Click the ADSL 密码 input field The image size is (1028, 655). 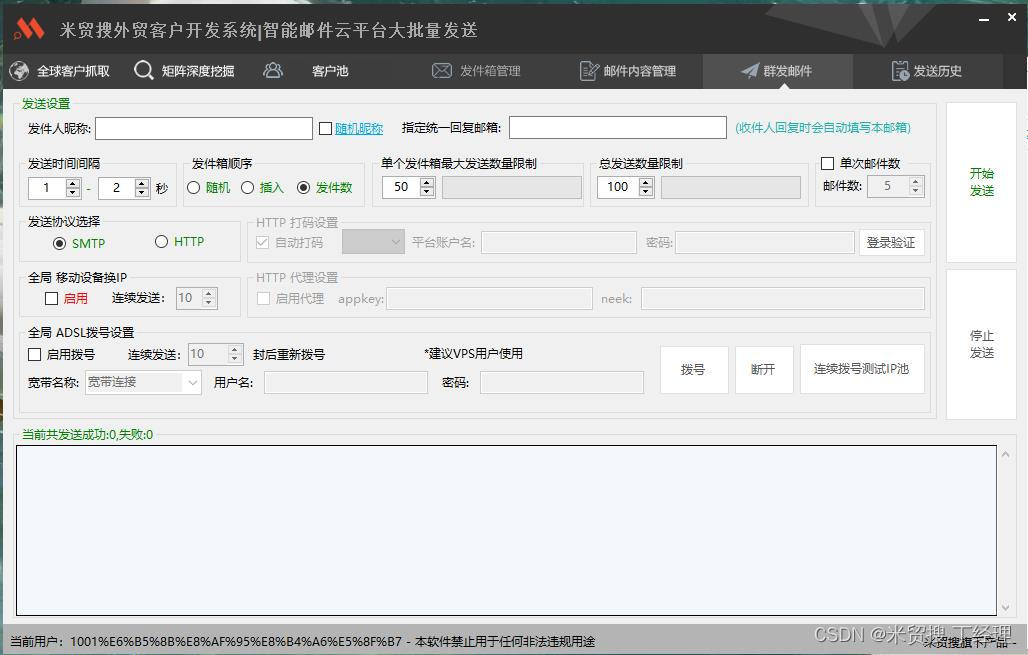[x=562, y=382]
